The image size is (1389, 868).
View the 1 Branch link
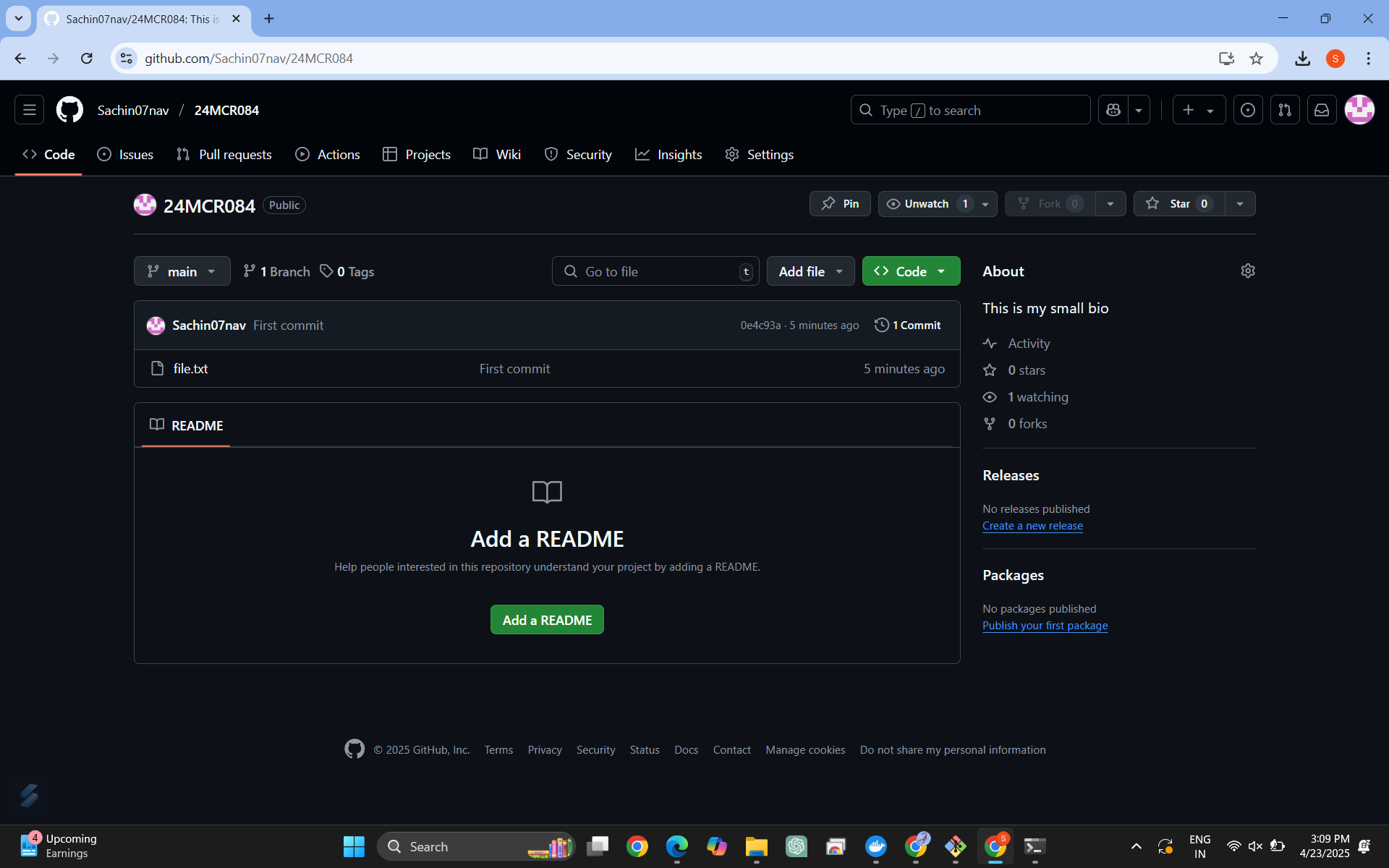[x=276, y=271]
